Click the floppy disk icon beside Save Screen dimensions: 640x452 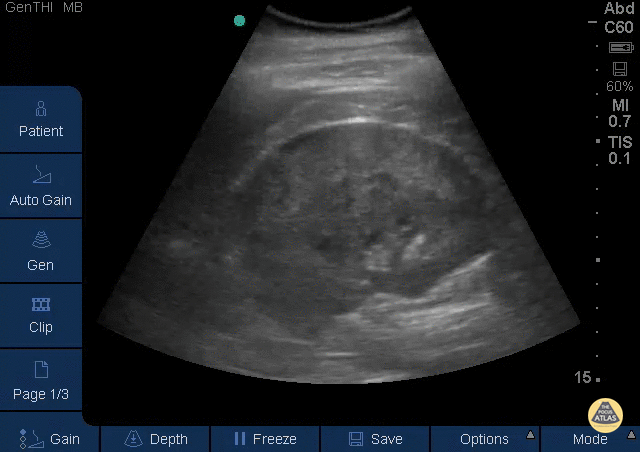(x=356, y=439)
